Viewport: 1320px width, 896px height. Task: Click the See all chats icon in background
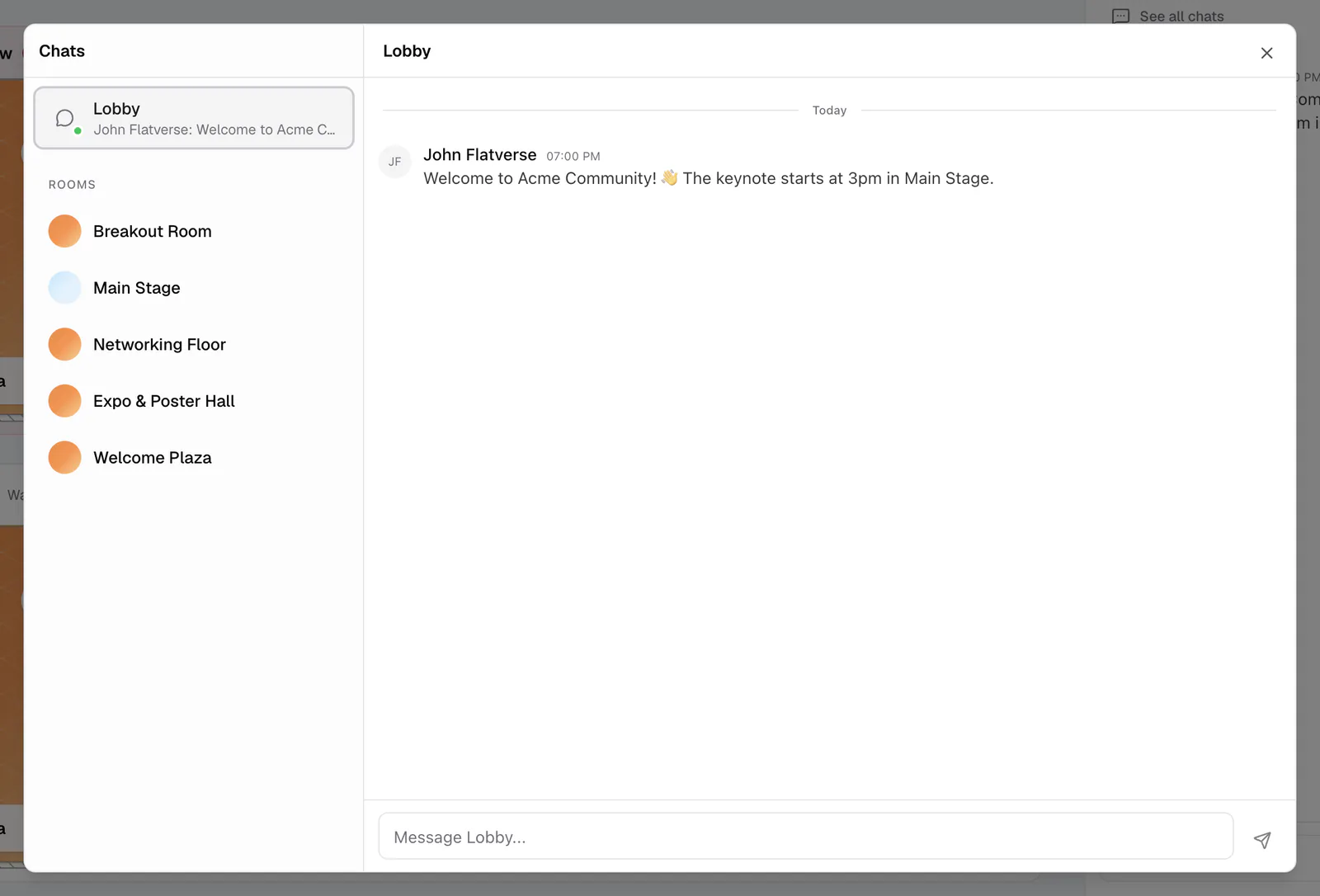tap(1120, 16)
